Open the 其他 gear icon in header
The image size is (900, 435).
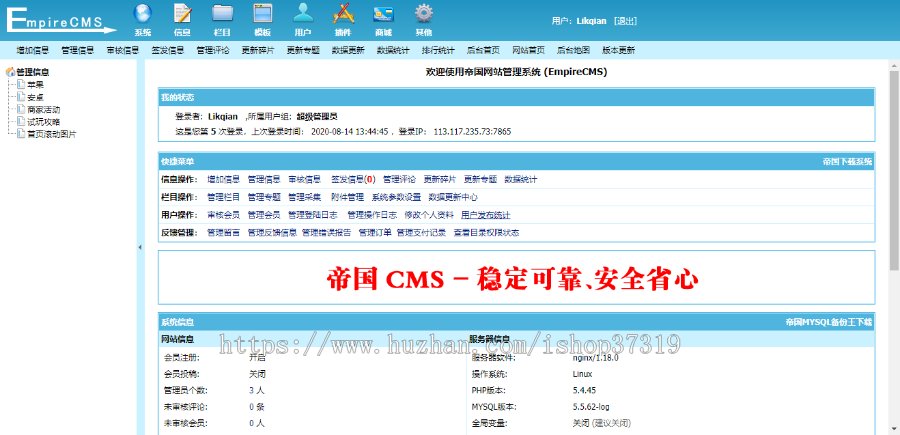click(x=424, y=13)
